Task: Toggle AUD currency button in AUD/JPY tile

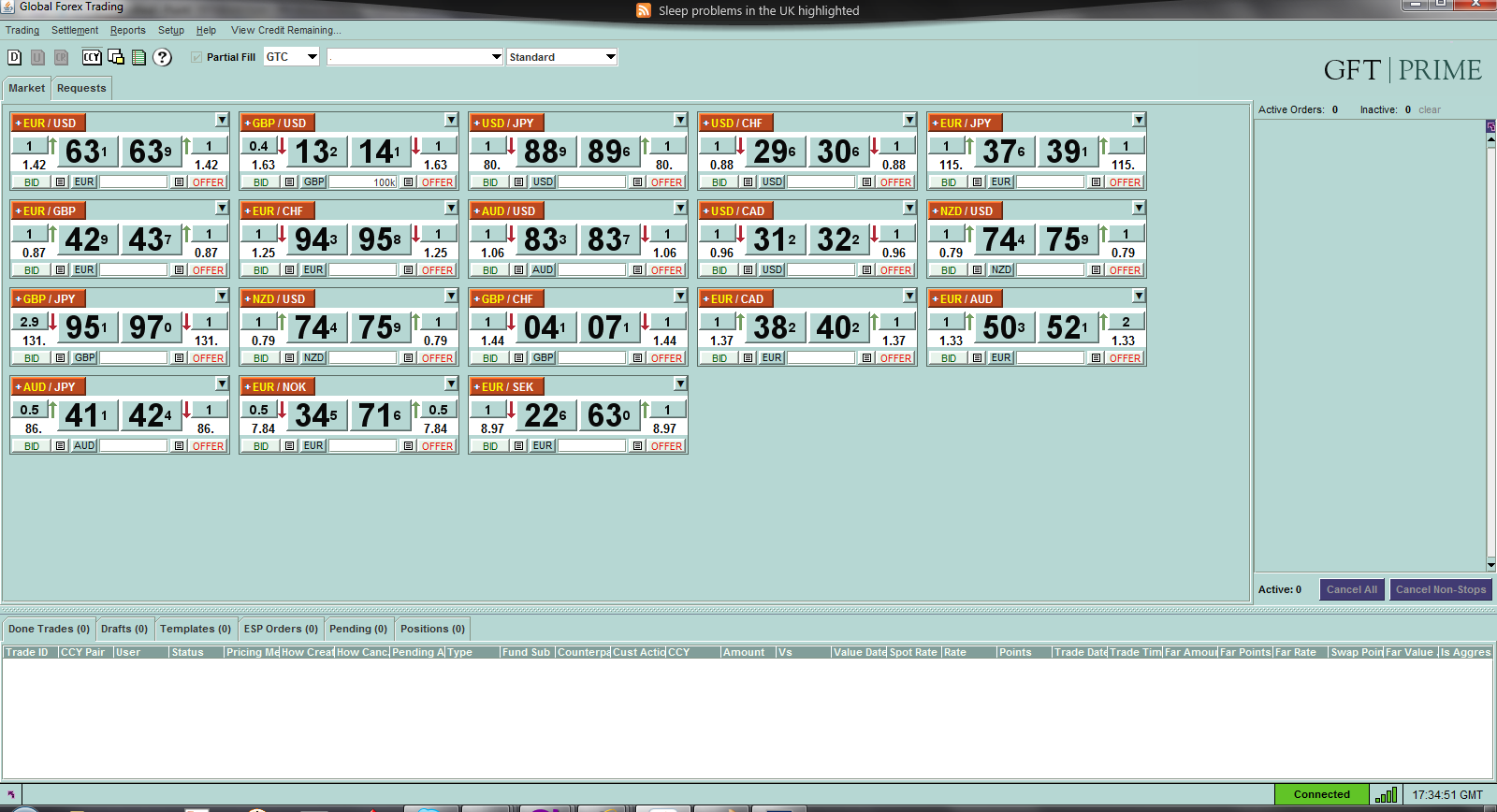Action: tap(84, 446)
